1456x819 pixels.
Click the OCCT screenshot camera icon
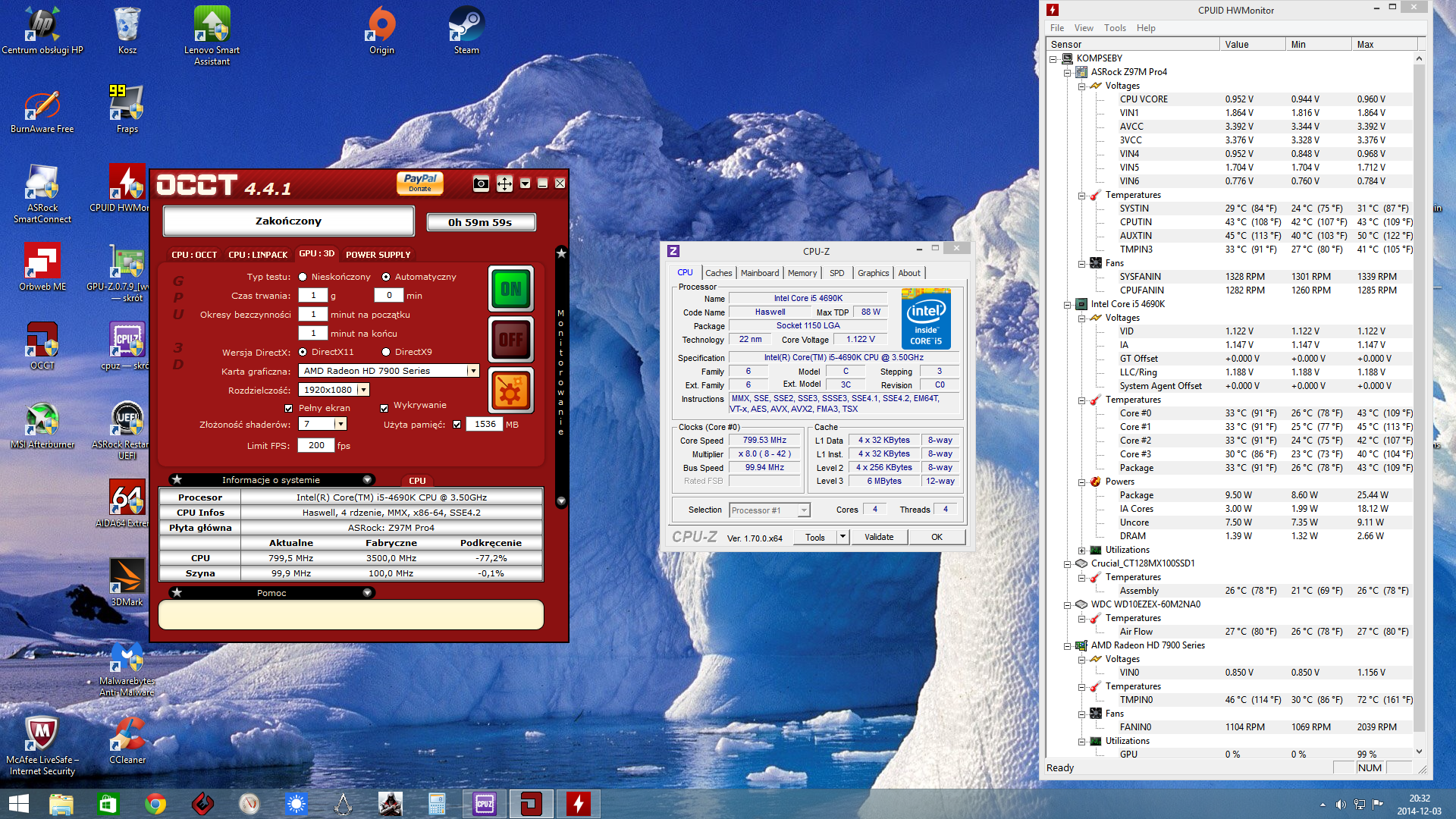[x=481, y=184]
